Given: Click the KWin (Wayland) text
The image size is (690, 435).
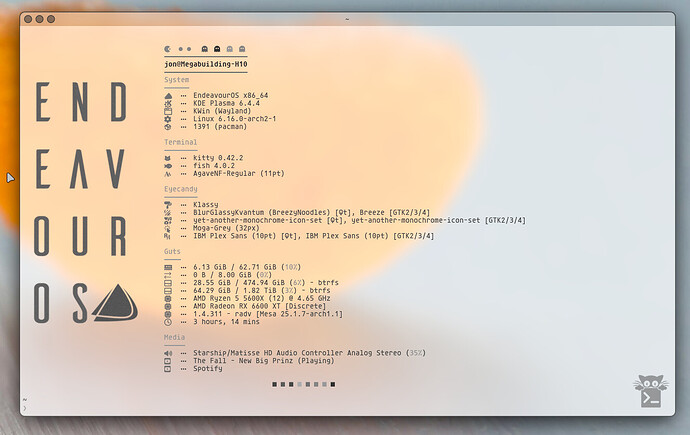Looking at the screenshot, I should (x=222, y=111).
